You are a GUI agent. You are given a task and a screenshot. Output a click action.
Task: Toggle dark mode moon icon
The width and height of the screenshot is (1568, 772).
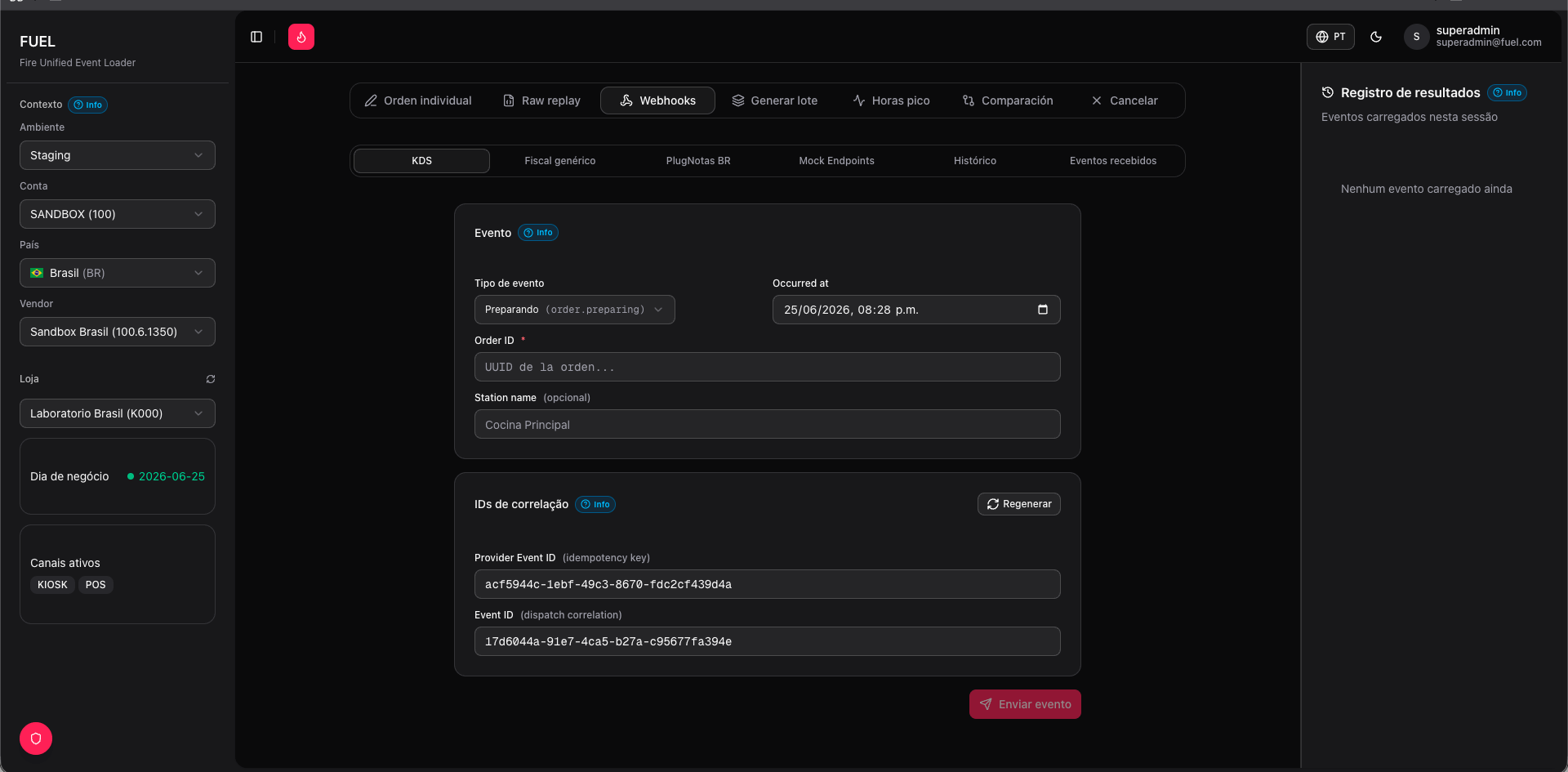tap(1376, 37)
